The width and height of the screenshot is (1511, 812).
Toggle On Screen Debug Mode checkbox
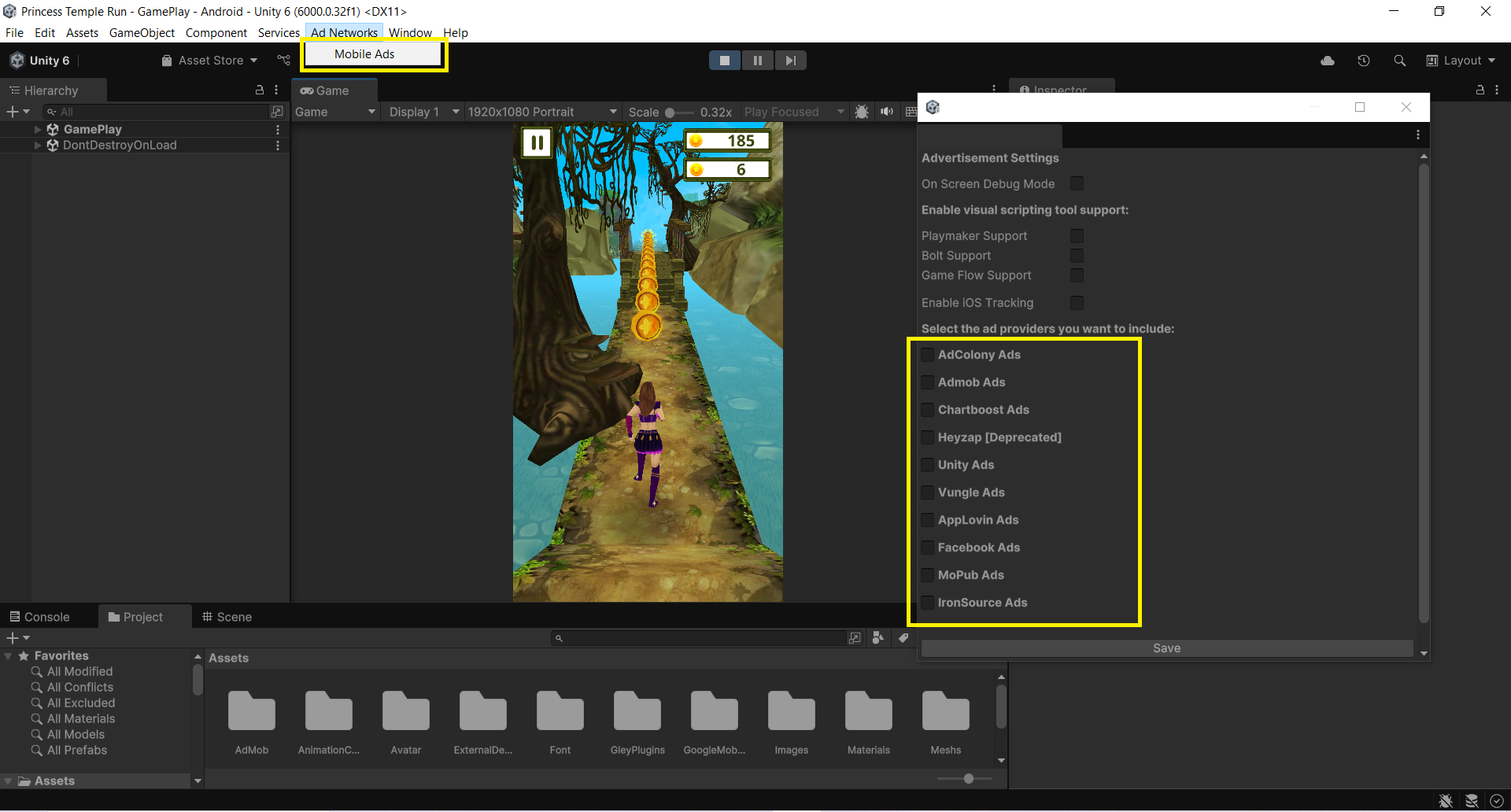pos(1077,183)
